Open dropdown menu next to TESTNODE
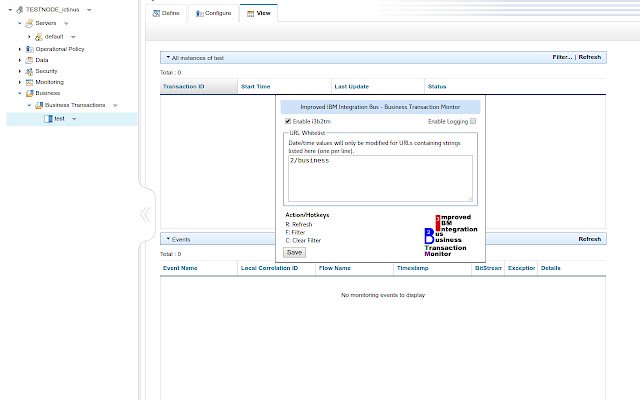The image size is (640, 400). tap(89, 10)
